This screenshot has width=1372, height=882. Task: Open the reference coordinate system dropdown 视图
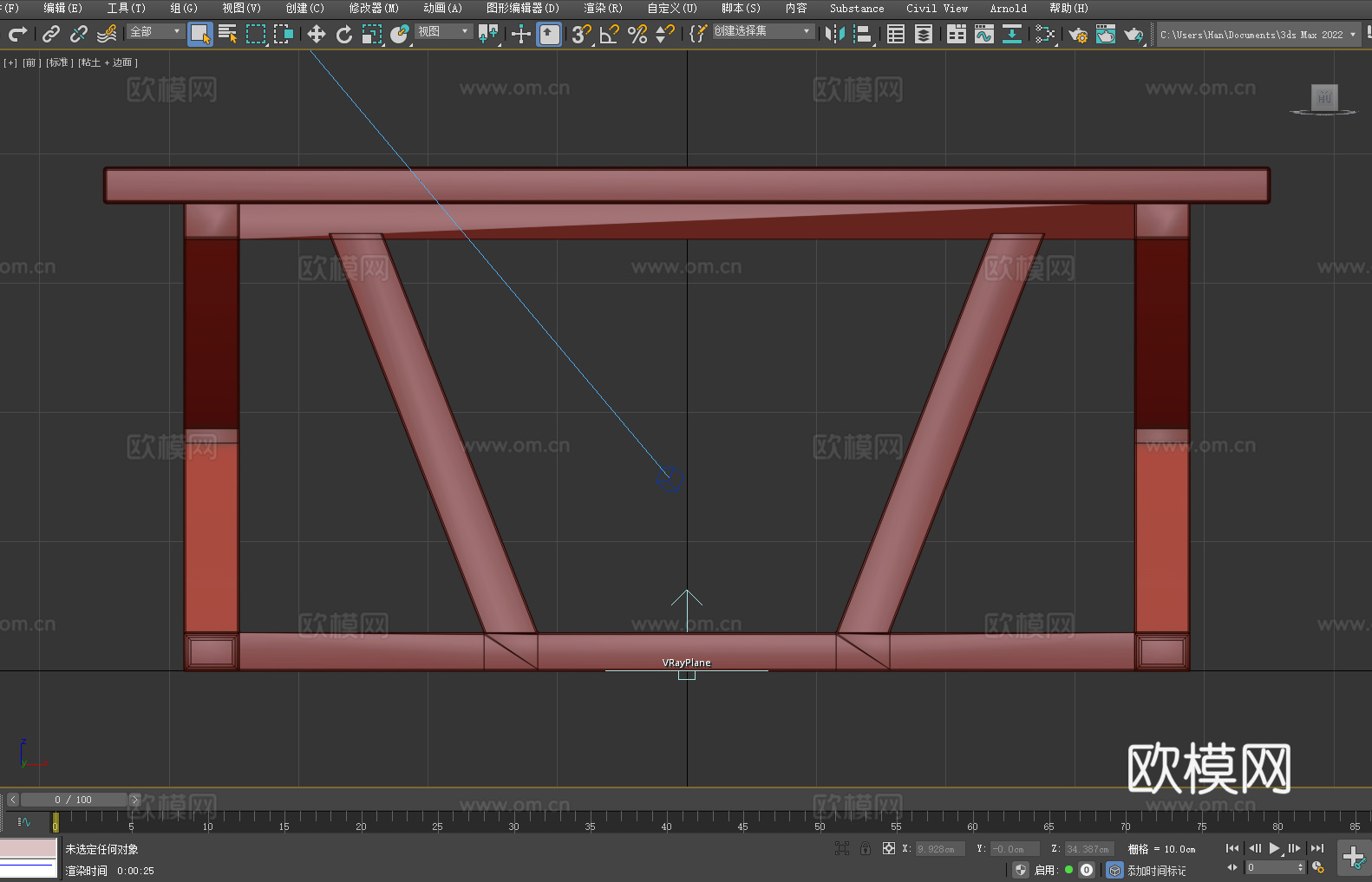pos(443,31)
